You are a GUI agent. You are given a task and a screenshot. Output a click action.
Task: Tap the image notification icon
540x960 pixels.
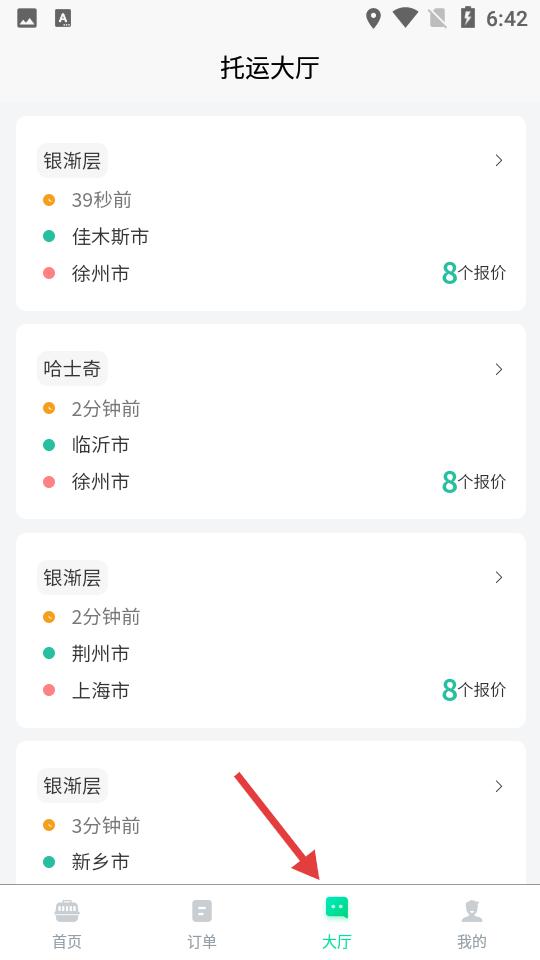tap(27, 18)
